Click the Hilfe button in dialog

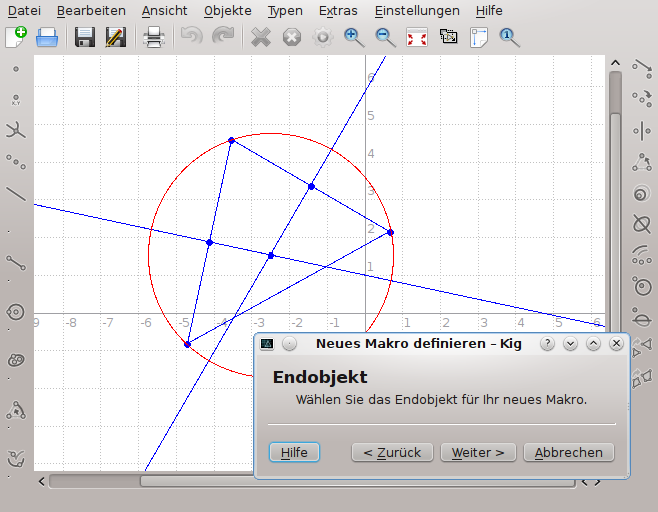point(294,452)
